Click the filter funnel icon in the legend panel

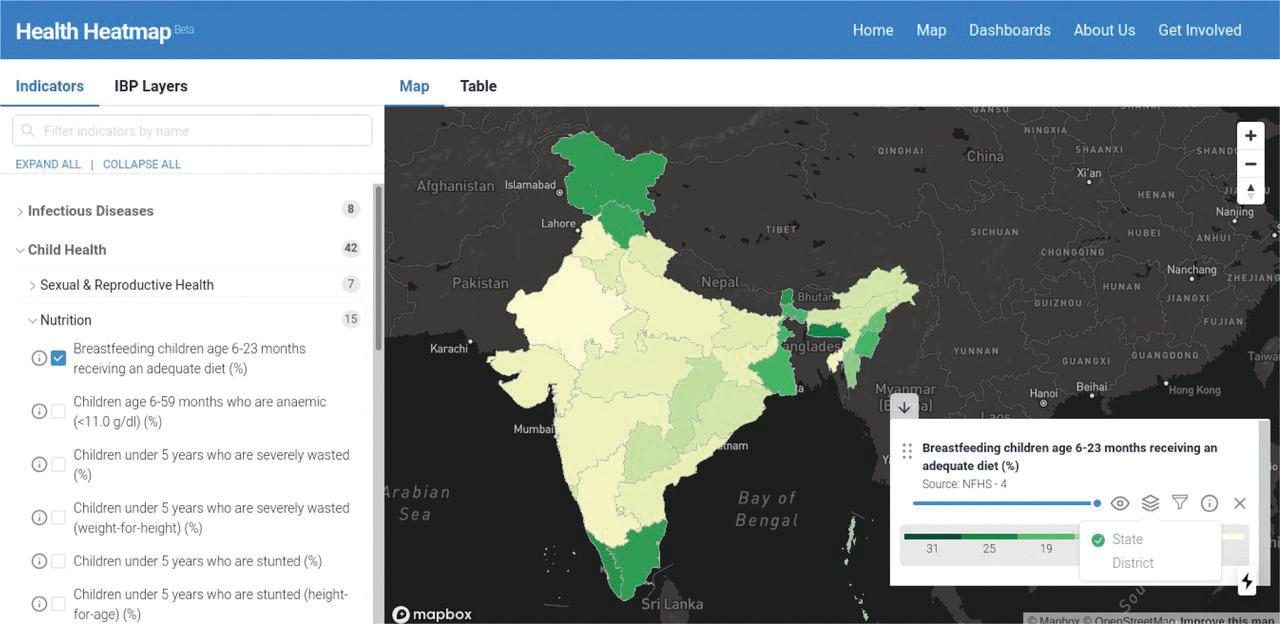tap(1180, 503)
